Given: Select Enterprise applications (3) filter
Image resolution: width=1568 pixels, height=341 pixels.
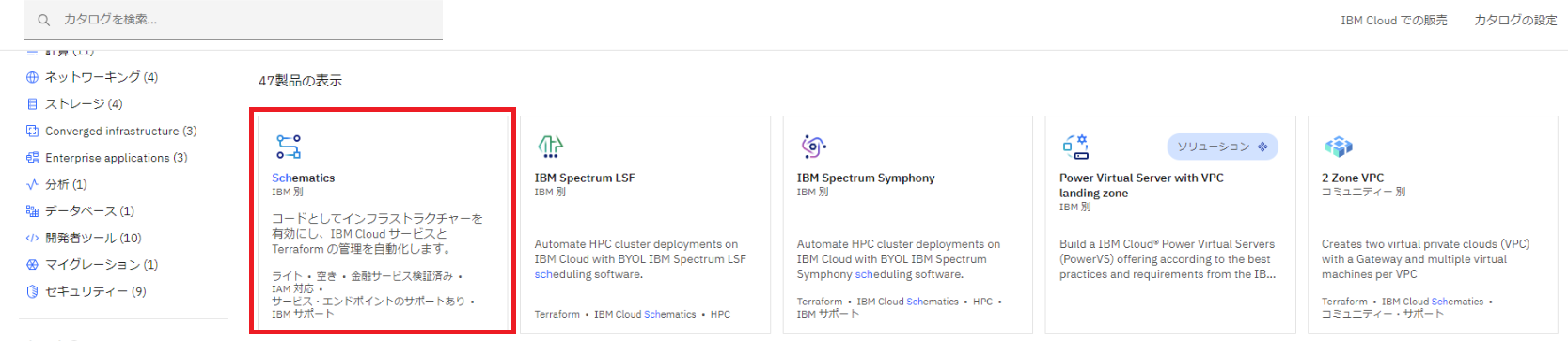Looking at the screenshot, I should [x=106, y=158].
